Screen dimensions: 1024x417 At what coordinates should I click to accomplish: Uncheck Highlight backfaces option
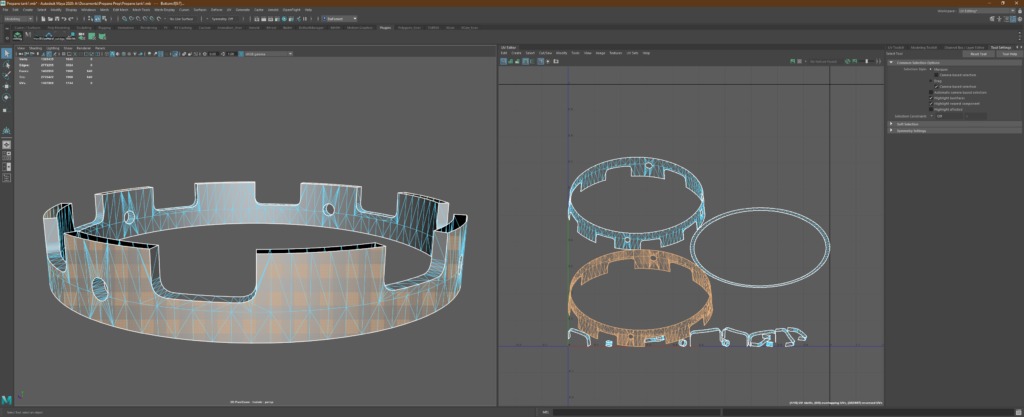click(933, 98)
